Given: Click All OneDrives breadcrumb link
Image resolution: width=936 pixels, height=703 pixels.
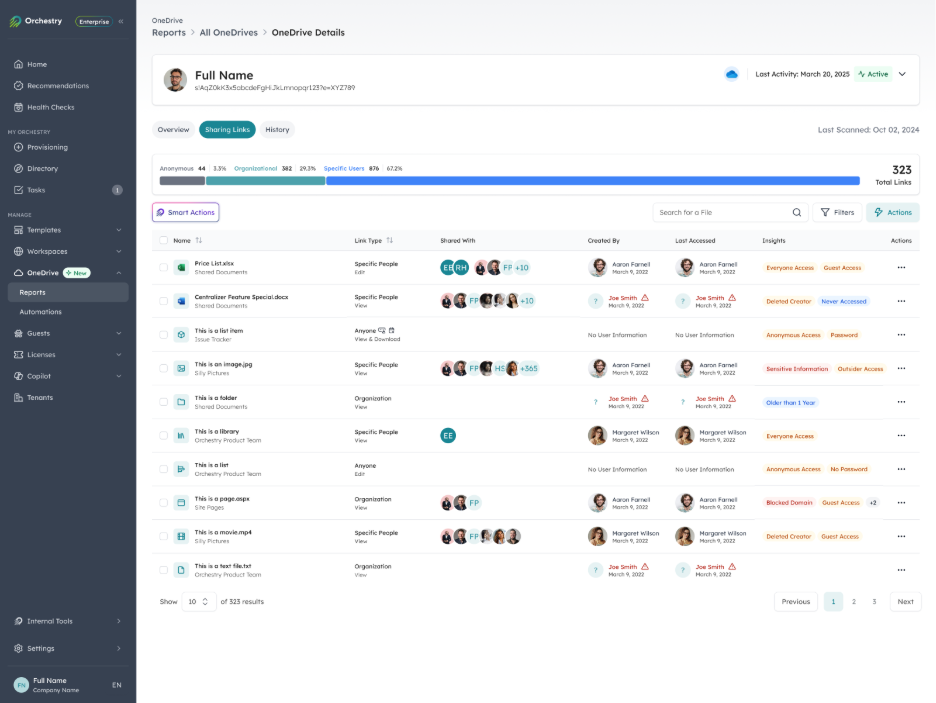Looking at the screenshot, I should (229, 33).
